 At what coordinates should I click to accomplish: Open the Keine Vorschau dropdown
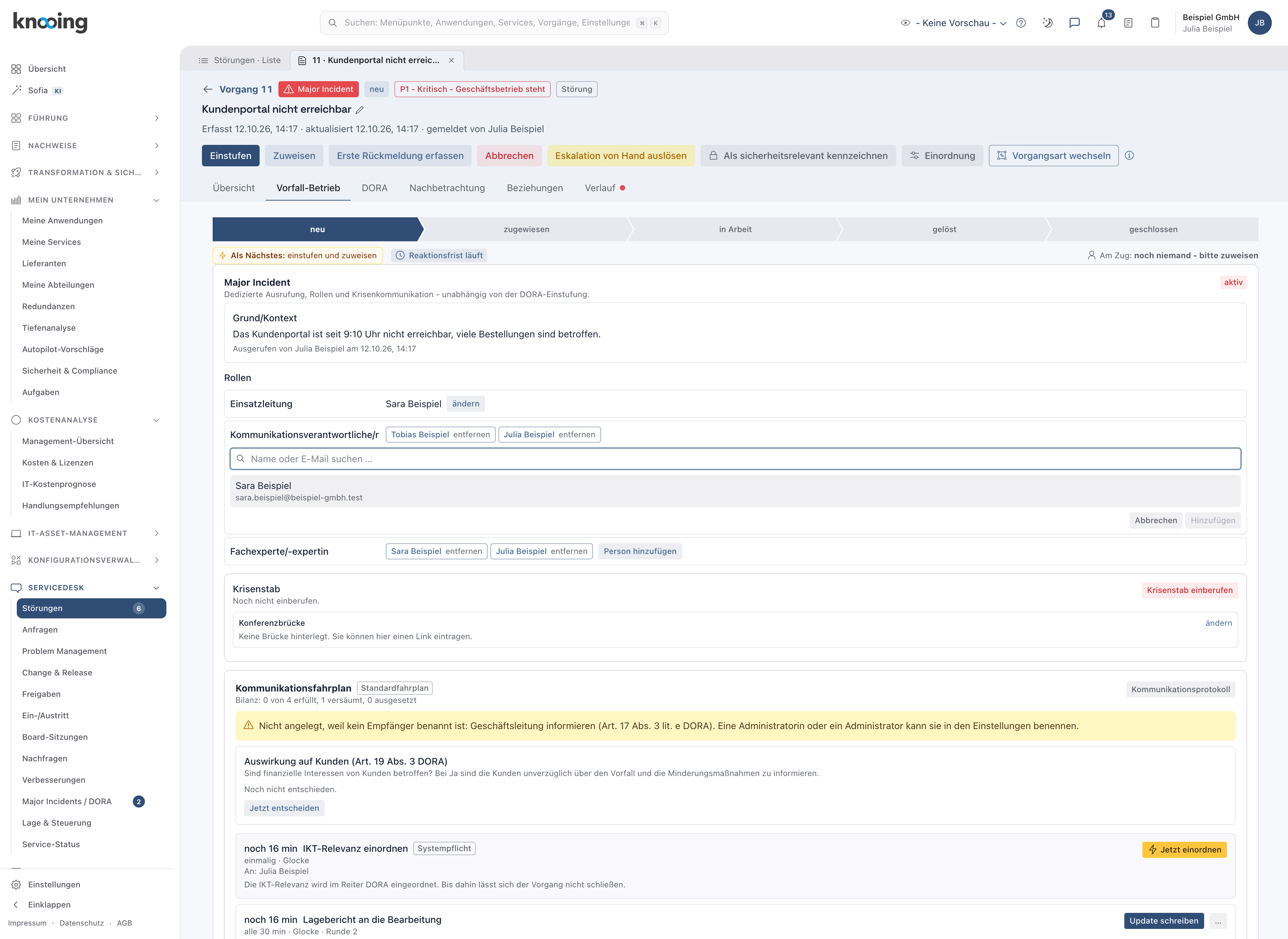tap(961, 23)
